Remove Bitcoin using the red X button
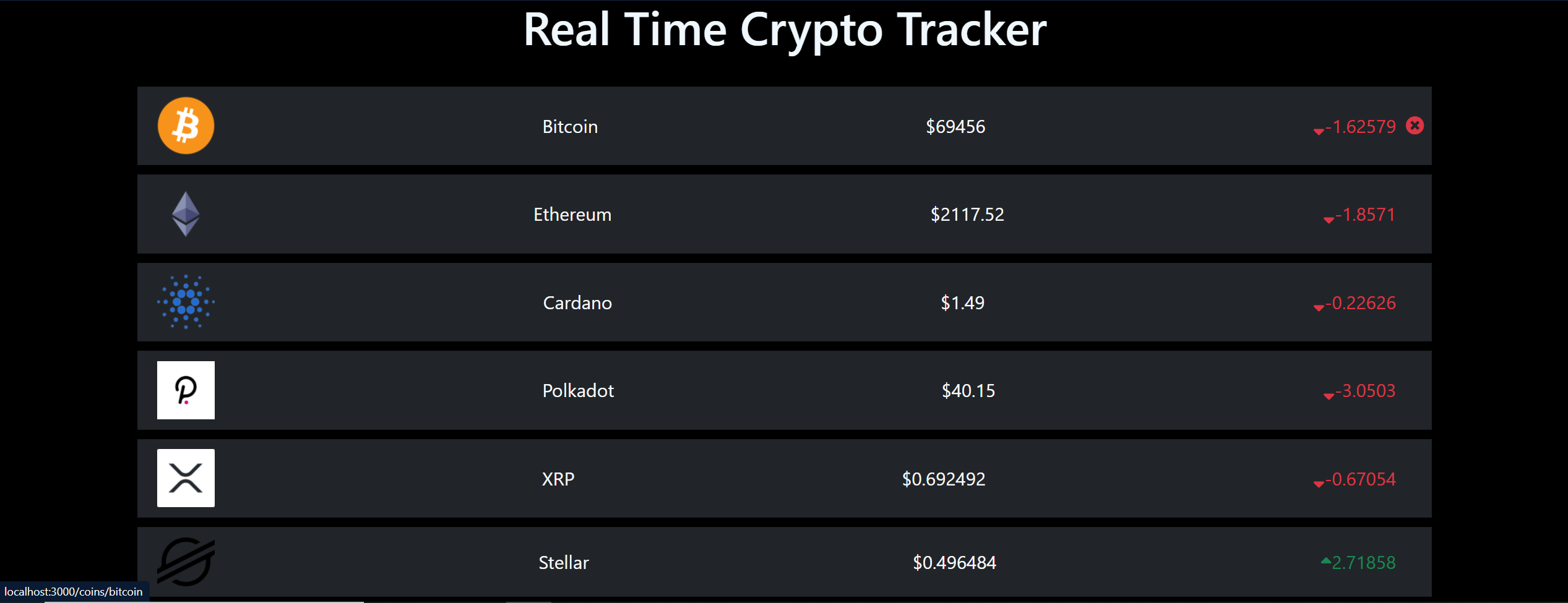Screen dimensions: 1568x603 point(1415,126)
